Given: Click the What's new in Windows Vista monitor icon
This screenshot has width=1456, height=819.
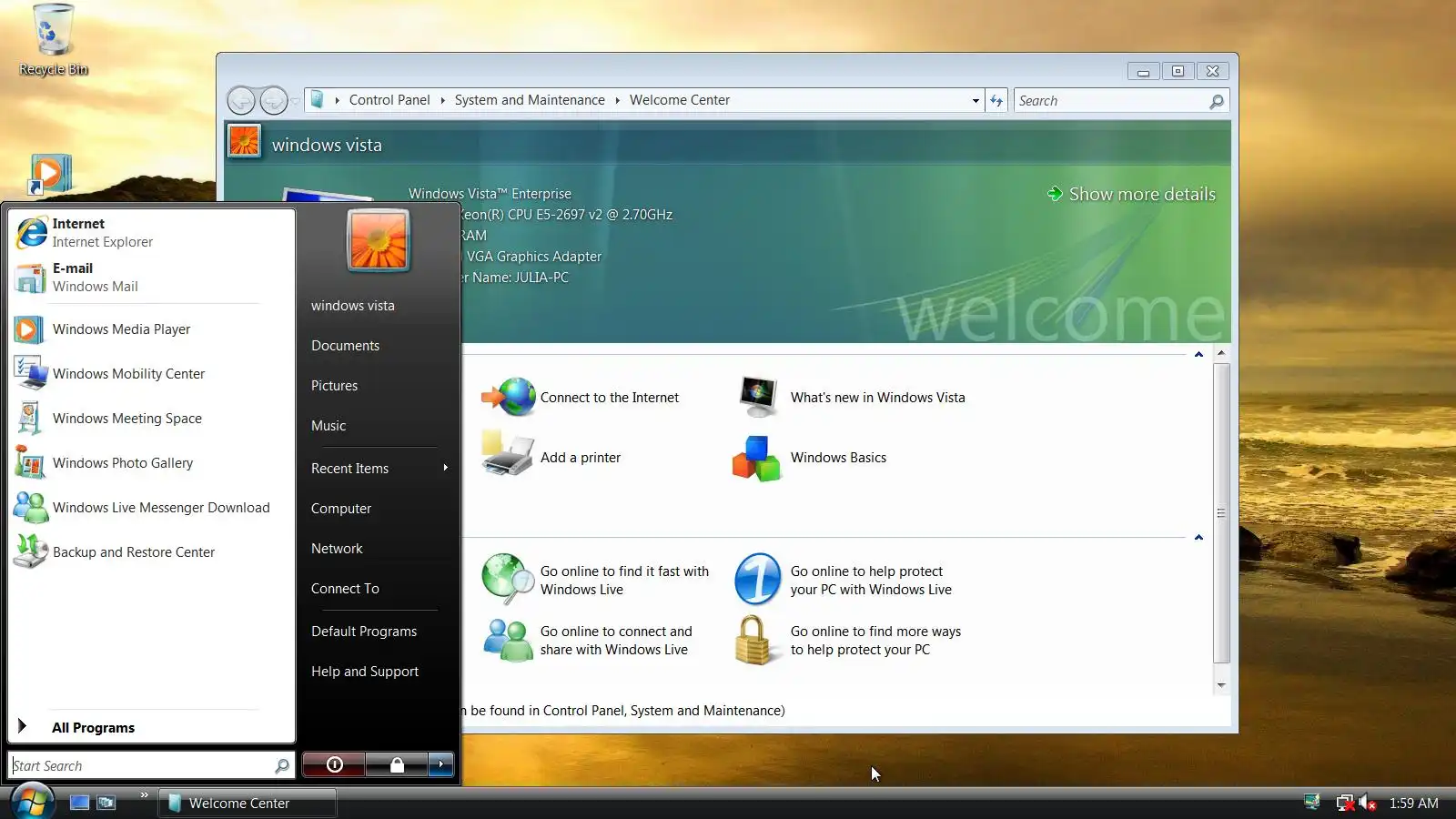Looking at the screenshot, I should tap(759, 397).
